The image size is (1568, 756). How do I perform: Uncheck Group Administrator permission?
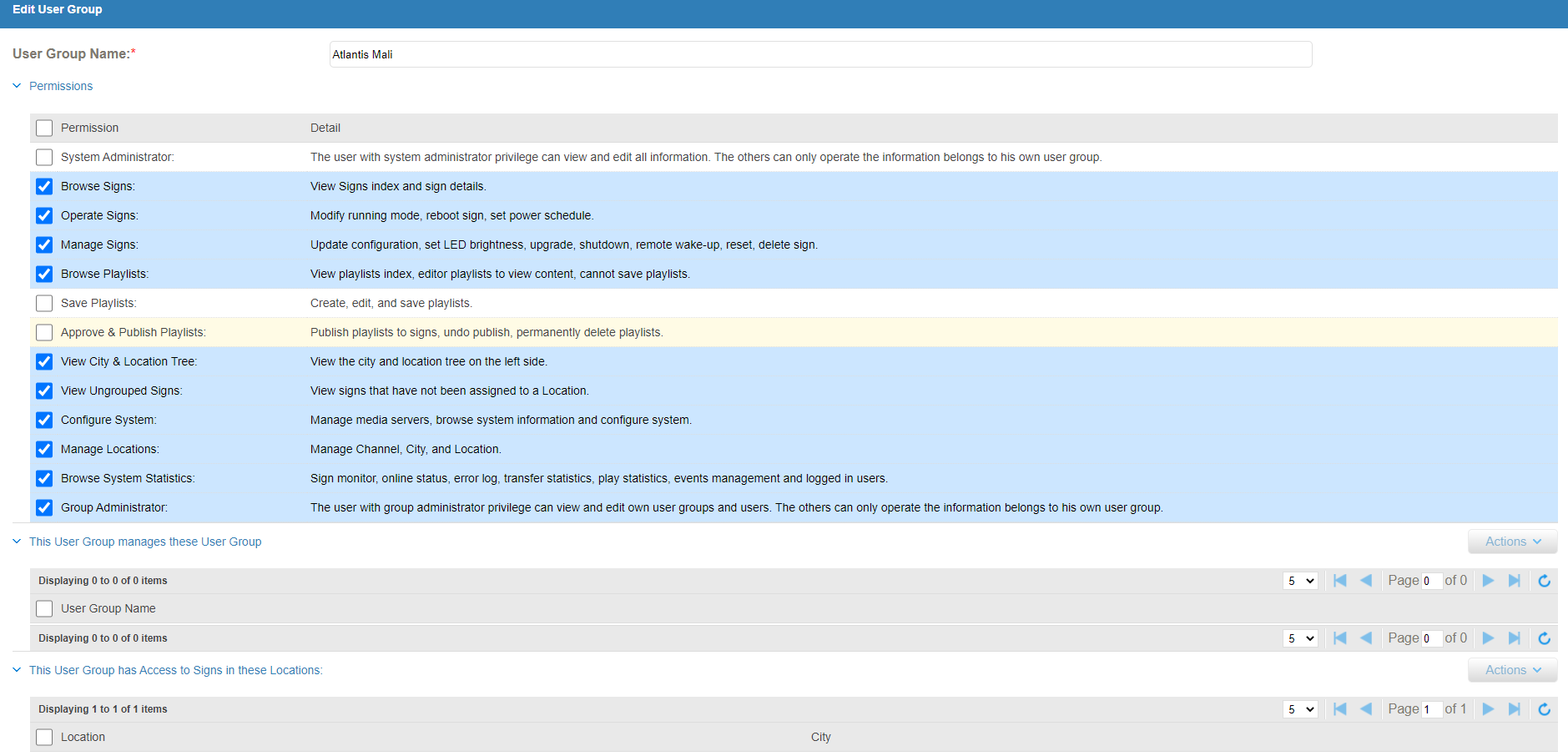click(x=44, y=507)
